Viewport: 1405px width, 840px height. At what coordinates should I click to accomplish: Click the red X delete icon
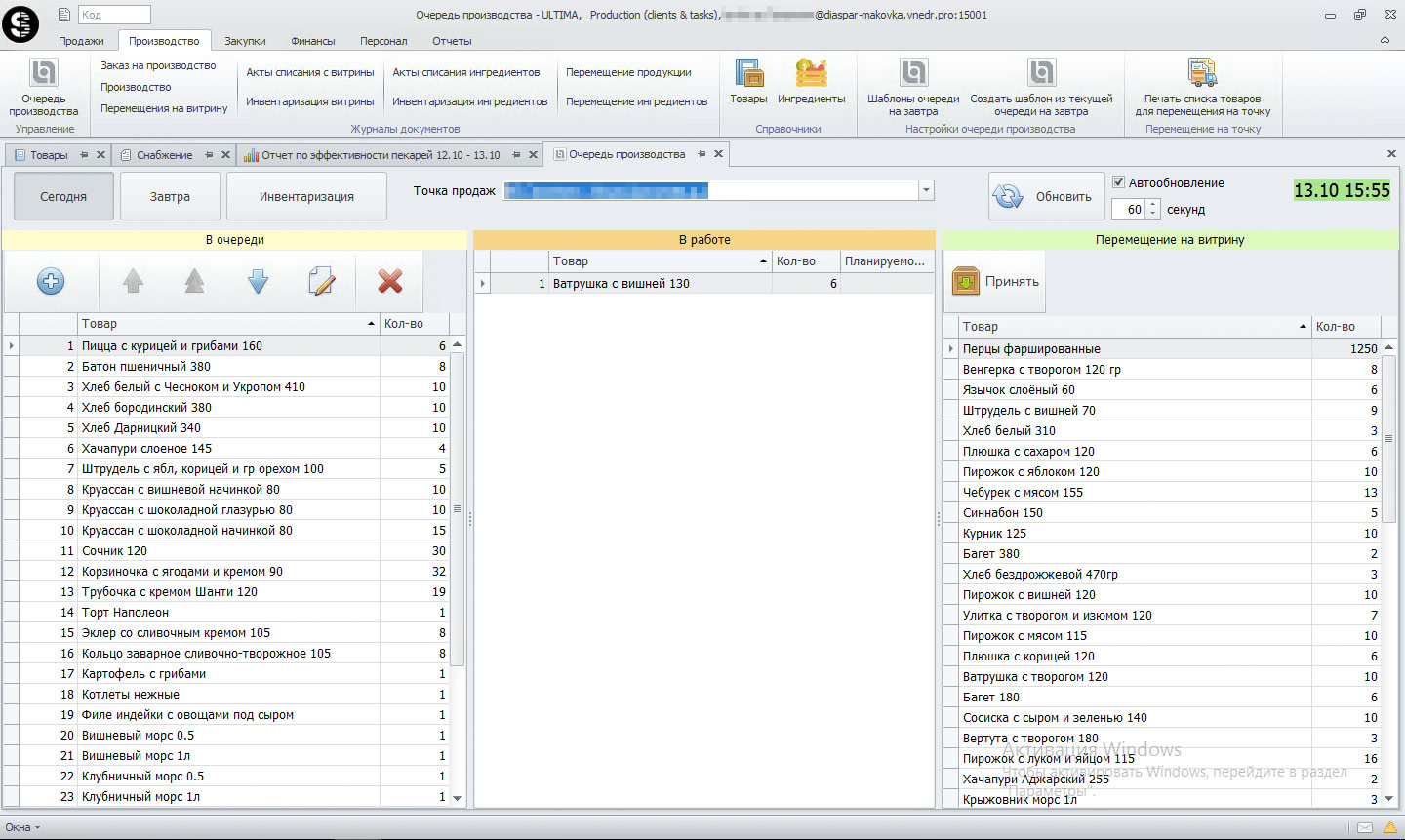tap(390, 282)
